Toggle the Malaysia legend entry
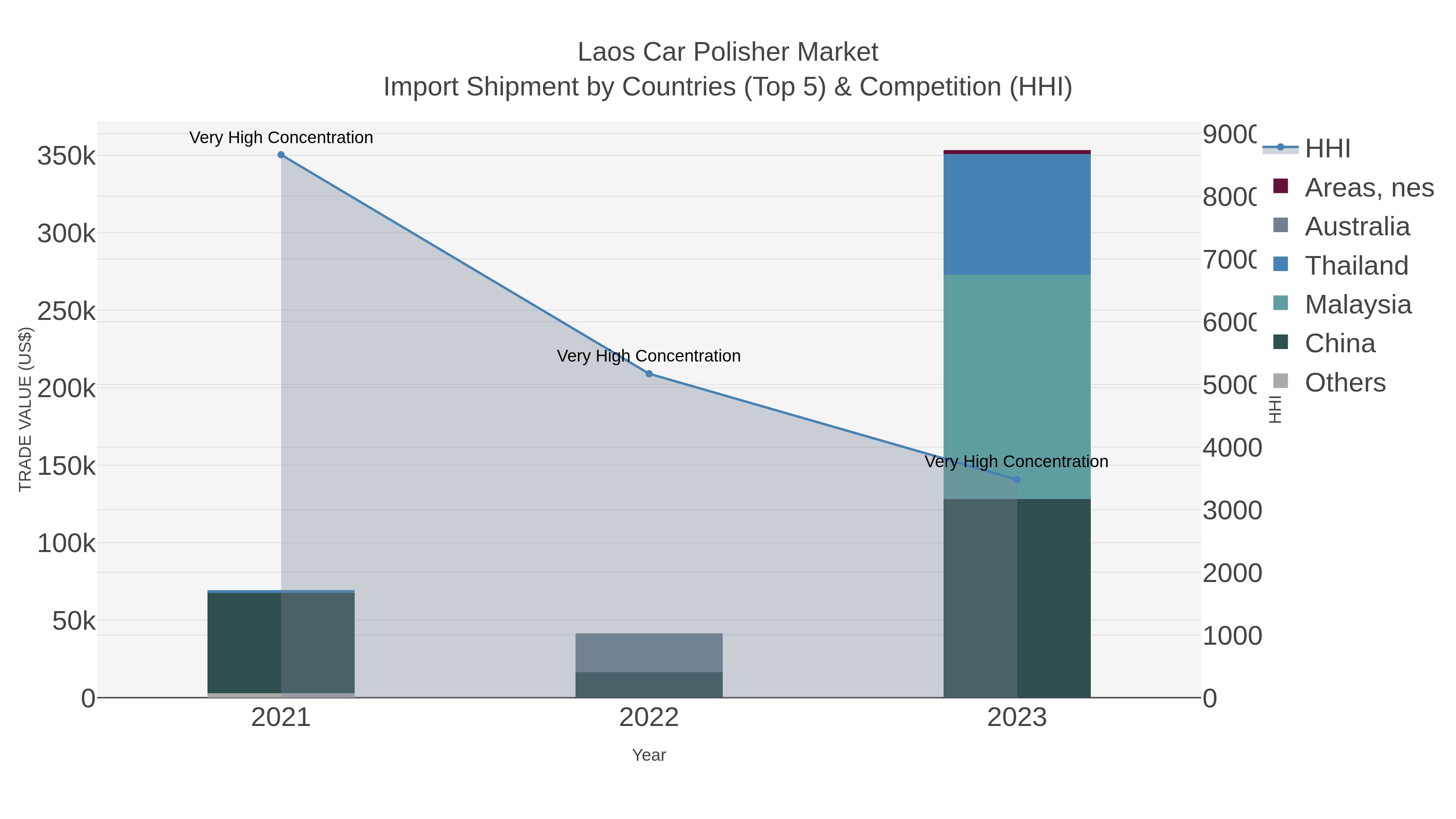Viewport: 1456px width, 819px height. (1342, 304)
